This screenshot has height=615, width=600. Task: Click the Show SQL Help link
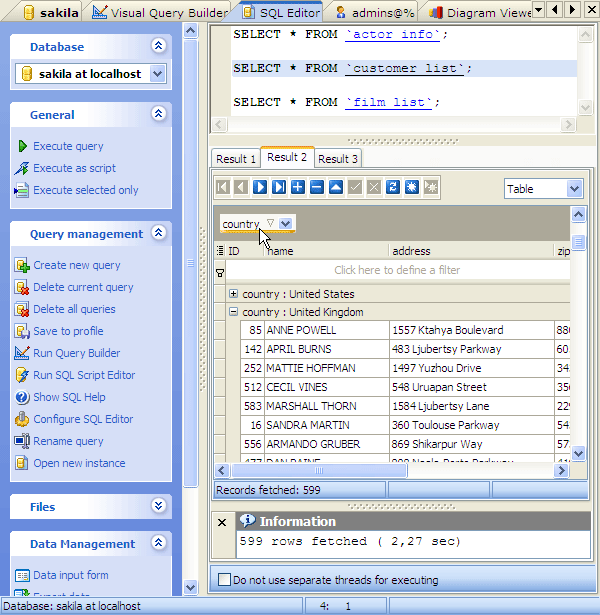click(69, 397)
